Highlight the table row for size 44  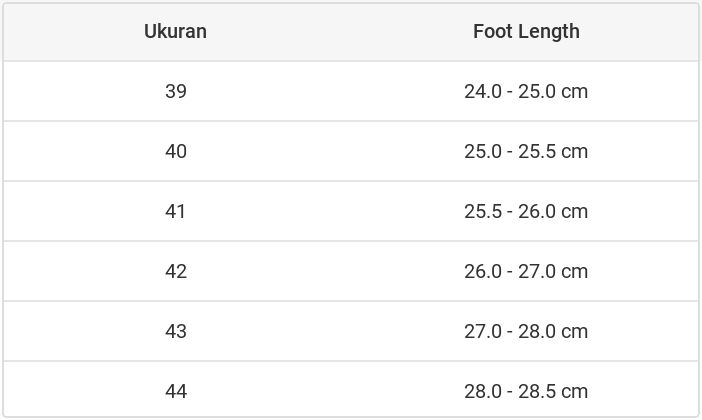coord(350,391)
